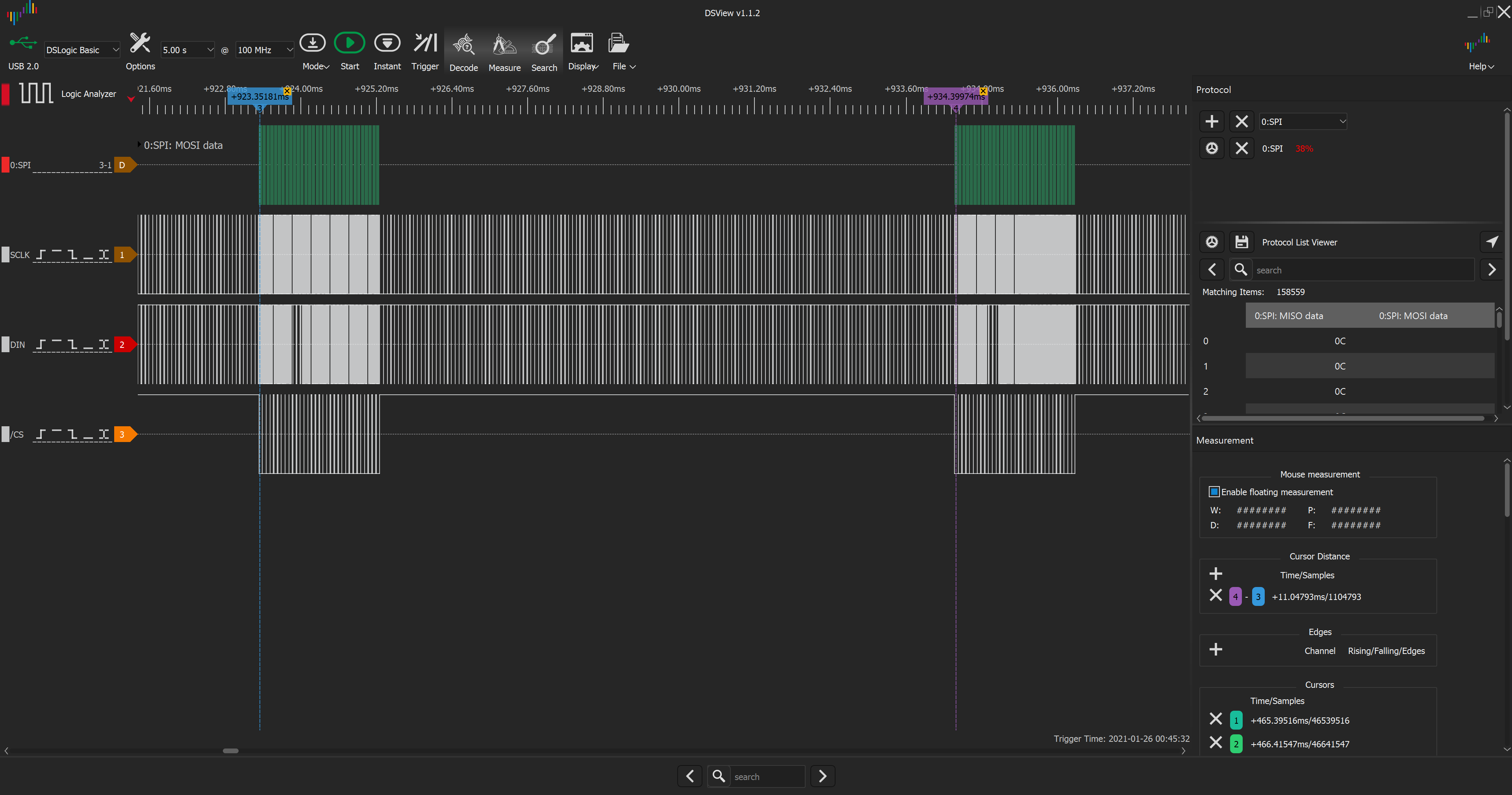Select cursor 4 purple badge in Cursor Distance
Screen dimensions: 1512x795
tap(1235, 596)
